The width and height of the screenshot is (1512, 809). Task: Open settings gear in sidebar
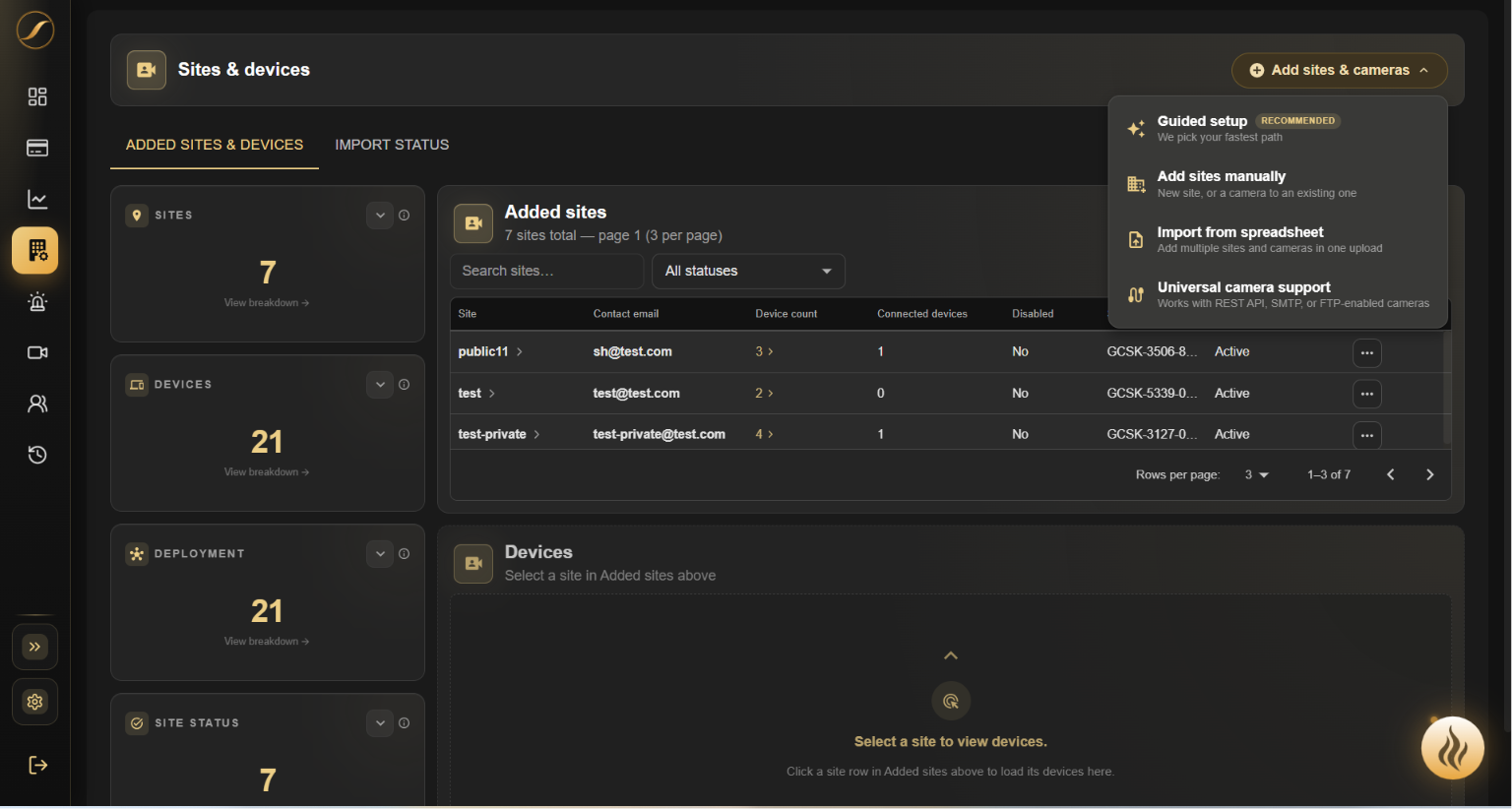35,702
